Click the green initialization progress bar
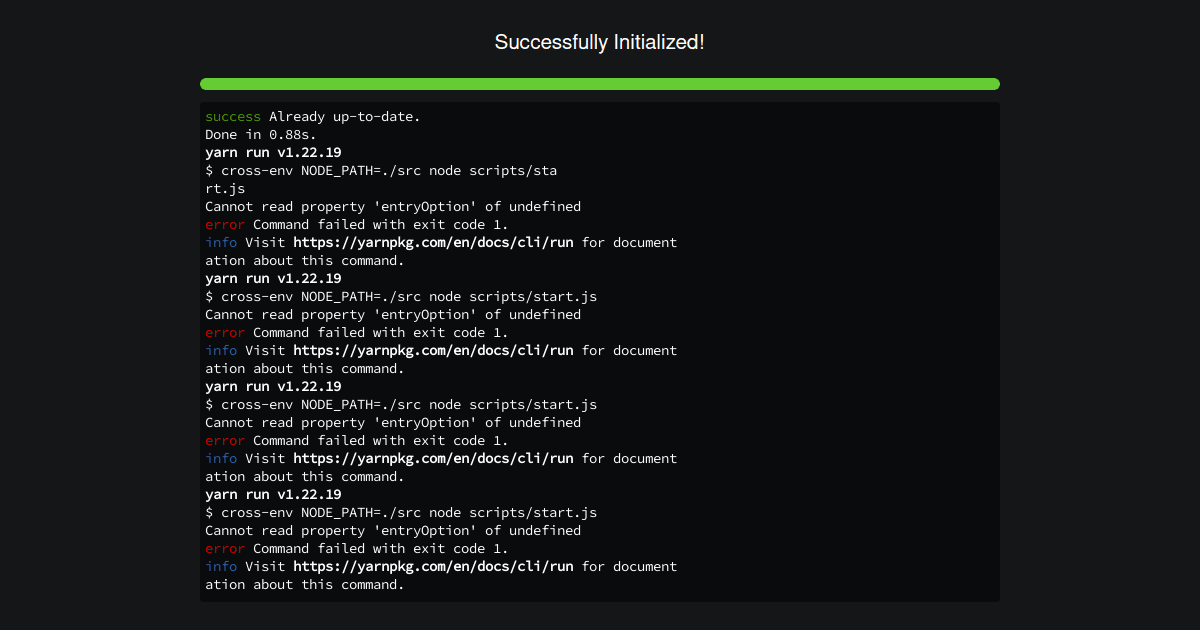 pyautogui.click(x=600, y=84)
